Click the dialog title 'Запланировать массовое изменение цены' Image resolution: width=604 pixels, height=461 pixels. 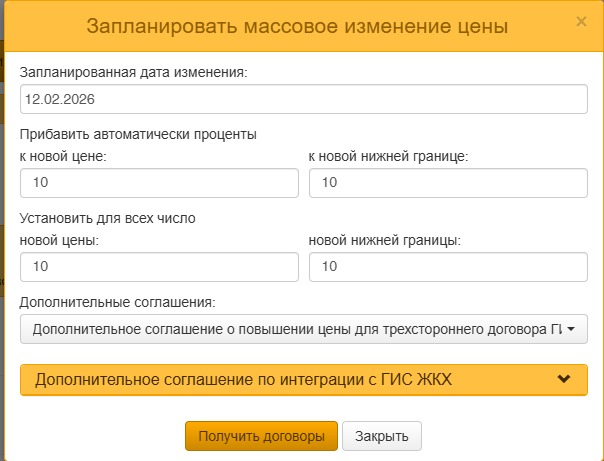[297, 26]
